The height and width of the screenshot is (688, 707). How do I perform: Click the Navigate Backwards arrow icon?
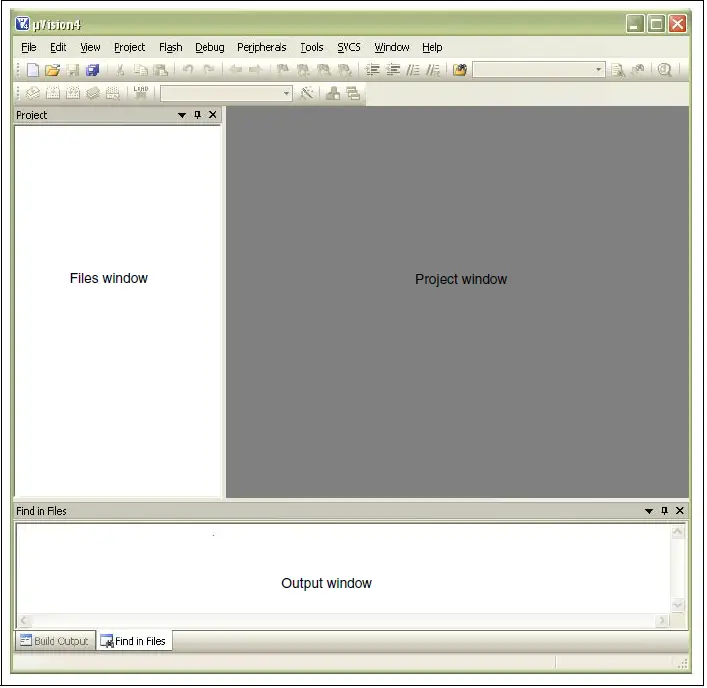(235, 70)
